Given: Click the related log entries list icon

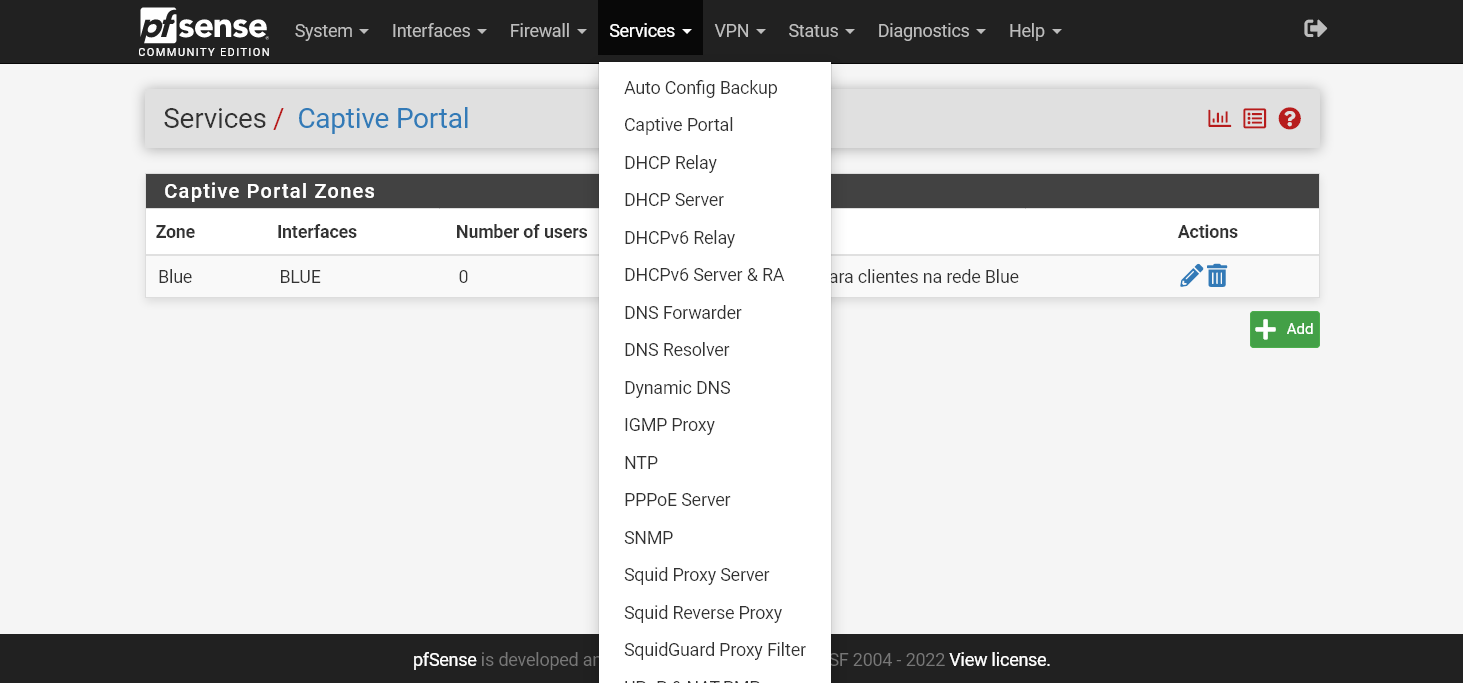Looking at the screenshot, I should 1254,118.
